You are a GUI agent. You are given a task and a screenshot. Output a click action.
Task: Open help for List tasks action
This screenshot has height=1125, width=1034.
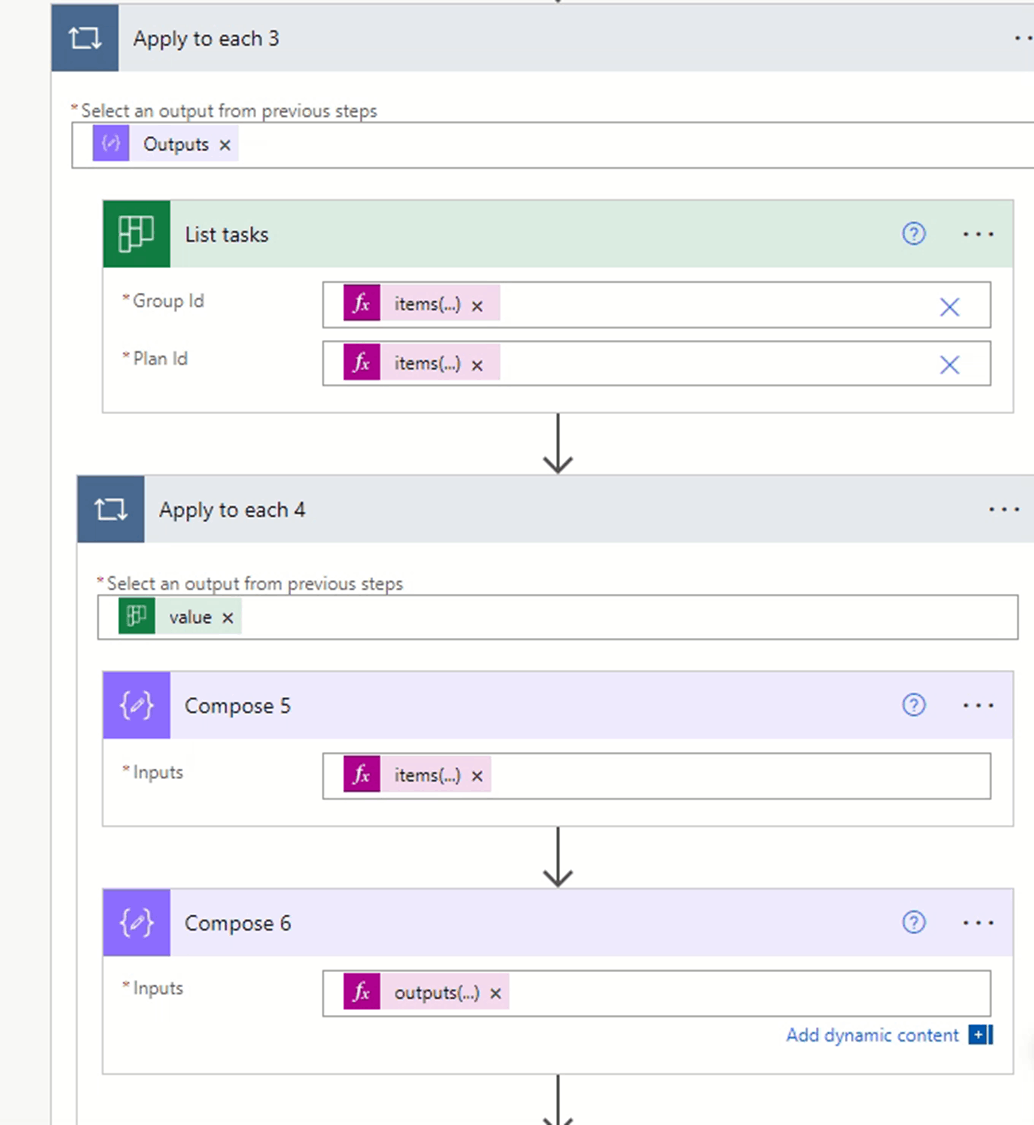point(913,234)
